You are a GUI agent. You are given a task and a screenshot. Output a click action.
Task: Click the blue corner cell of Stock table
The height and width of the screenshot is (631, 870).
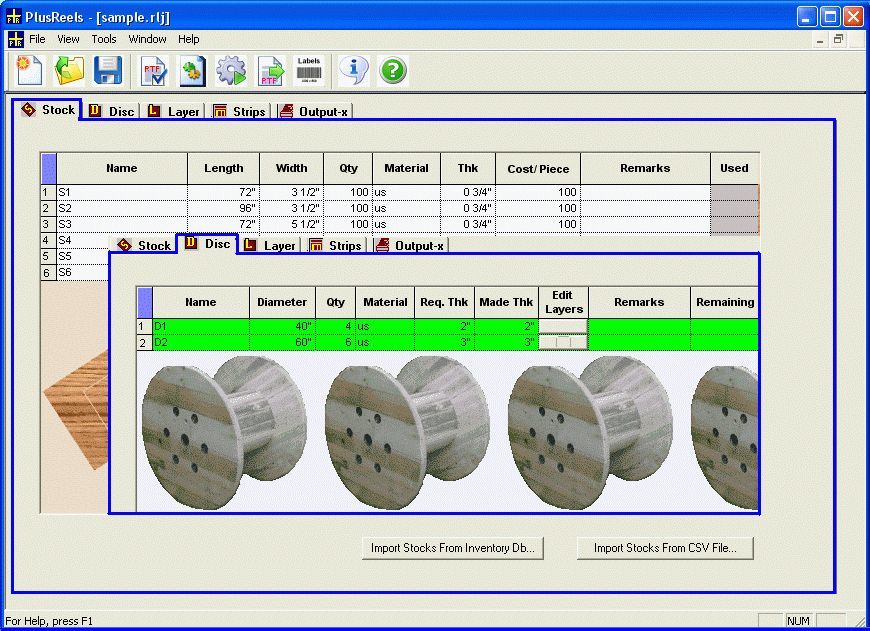coord(49,169)
